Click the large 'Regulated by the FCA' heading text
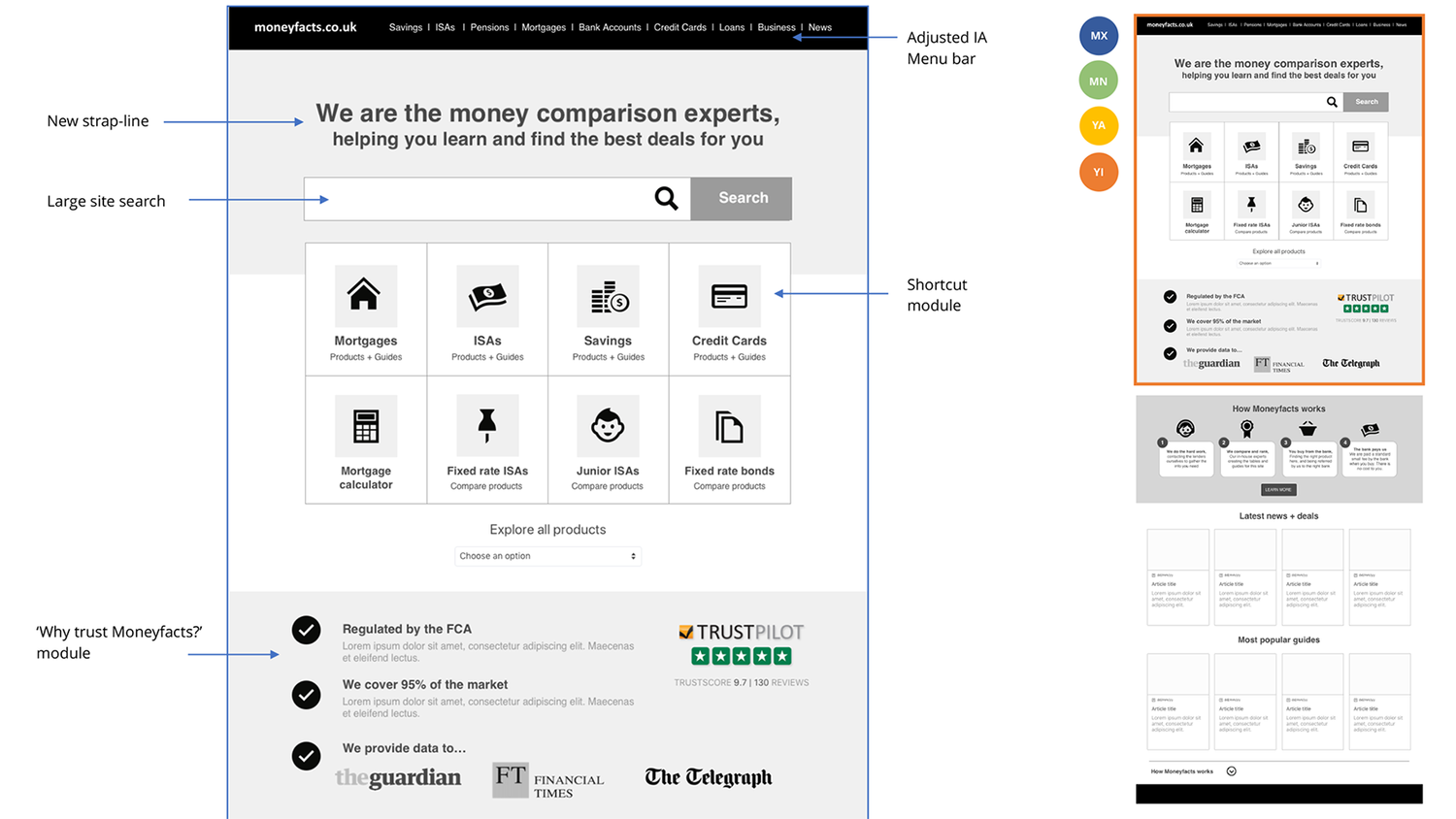1456x819 pixels. point(407,629)
